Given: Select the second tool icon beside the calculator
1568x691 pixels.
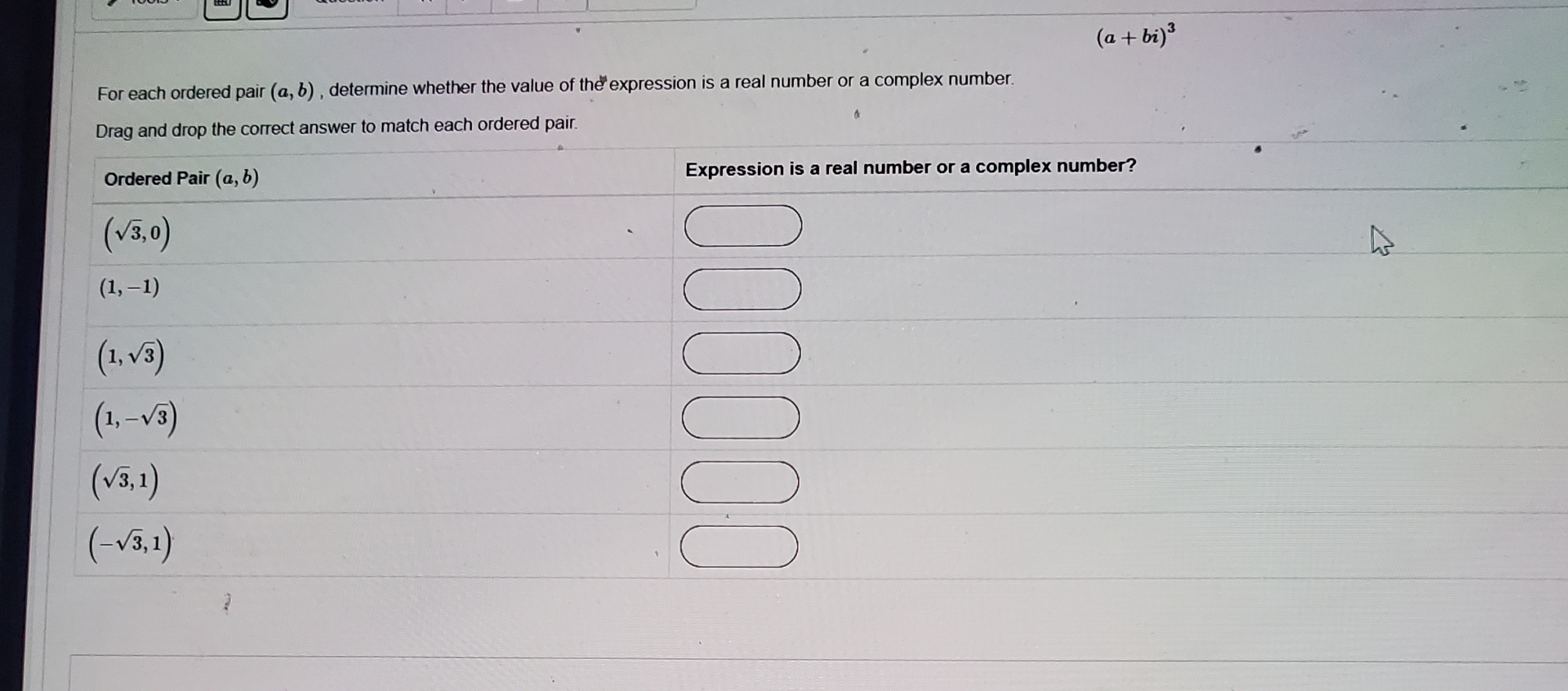Looking at the screenshot, I should 265,7.
